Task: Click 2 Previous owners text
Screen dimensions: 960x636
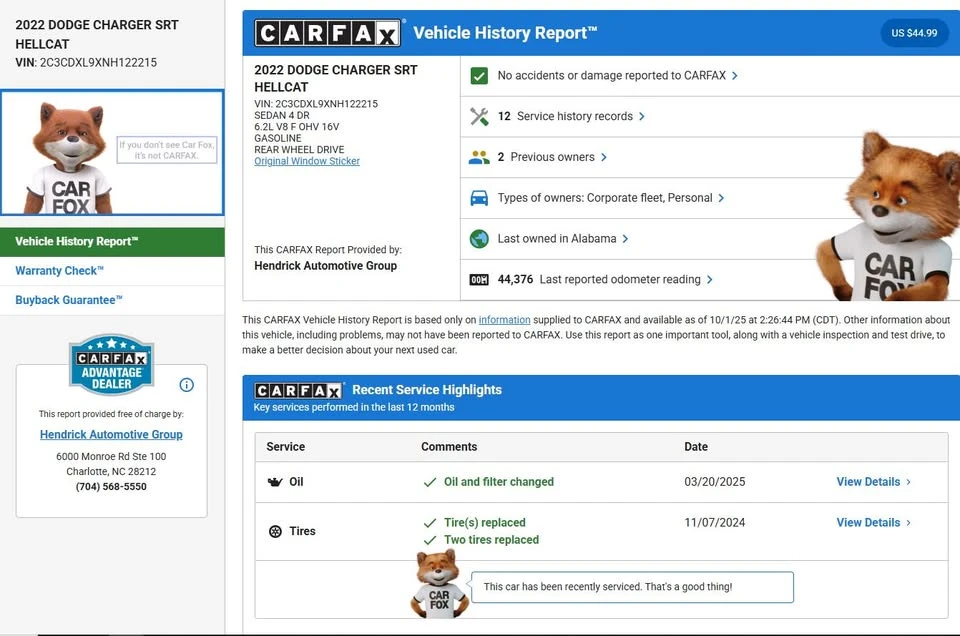Action: (x=546, y=157)
